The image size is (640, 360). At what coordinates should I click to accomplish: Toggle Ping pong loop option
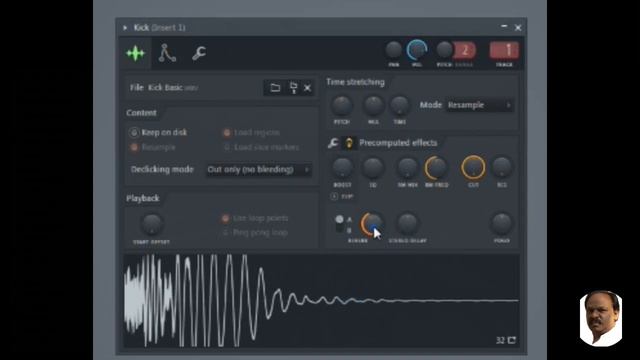coord(225,233)
